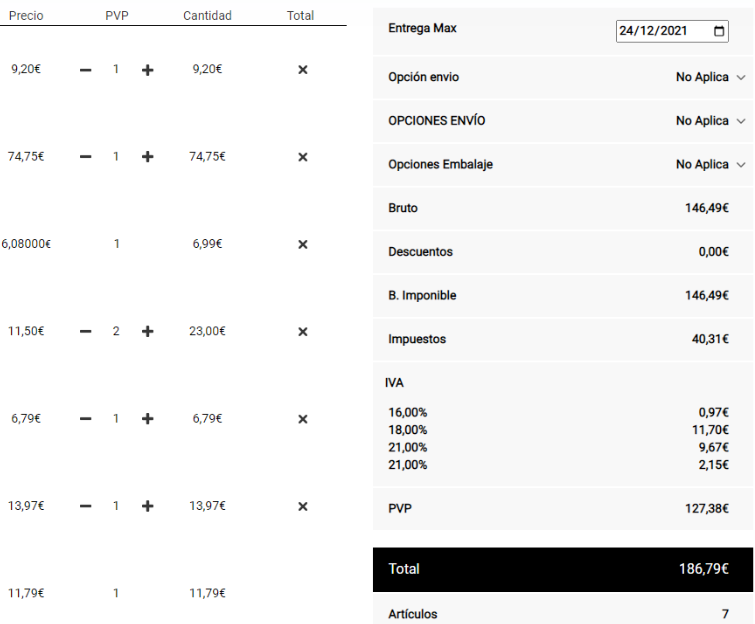Viewport: 755px width, 624px height.
Task: Increase quantity of the 6,79€ item
Action: tap(147, 419)
